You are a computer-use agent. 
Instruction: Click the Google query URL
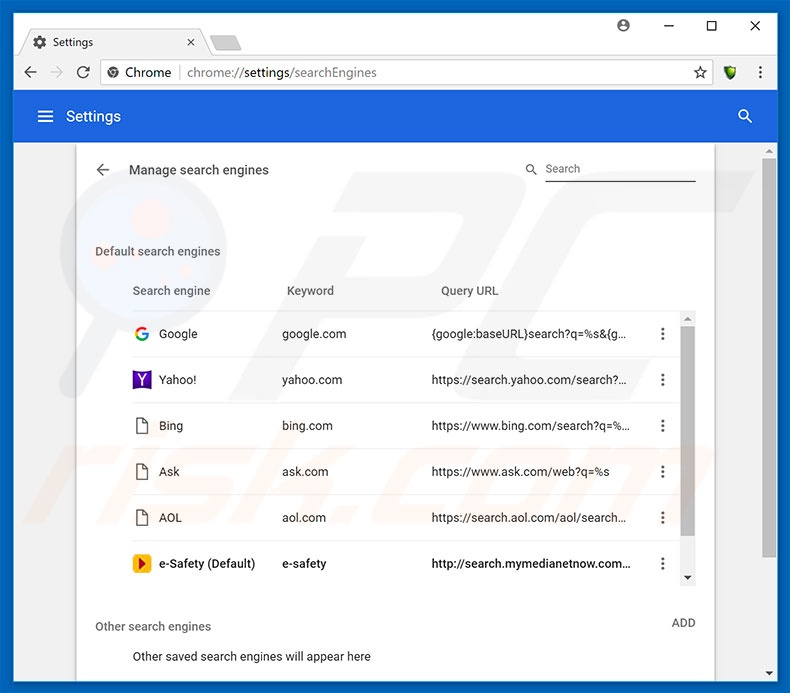click(x=529, y=334)
